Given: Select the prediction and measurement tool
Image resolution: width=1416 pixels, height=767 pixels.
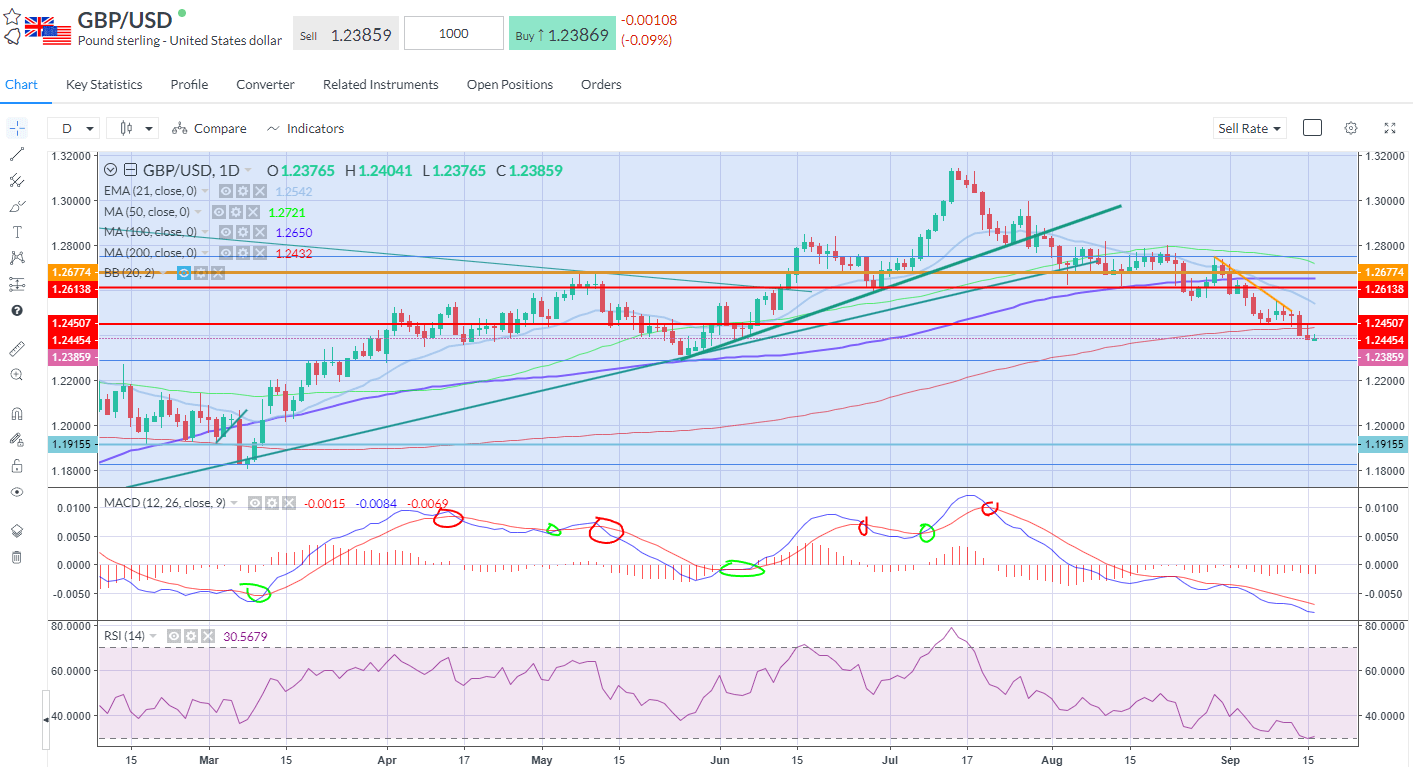Looking at the screenshot, I should click(x=16, y=284).
